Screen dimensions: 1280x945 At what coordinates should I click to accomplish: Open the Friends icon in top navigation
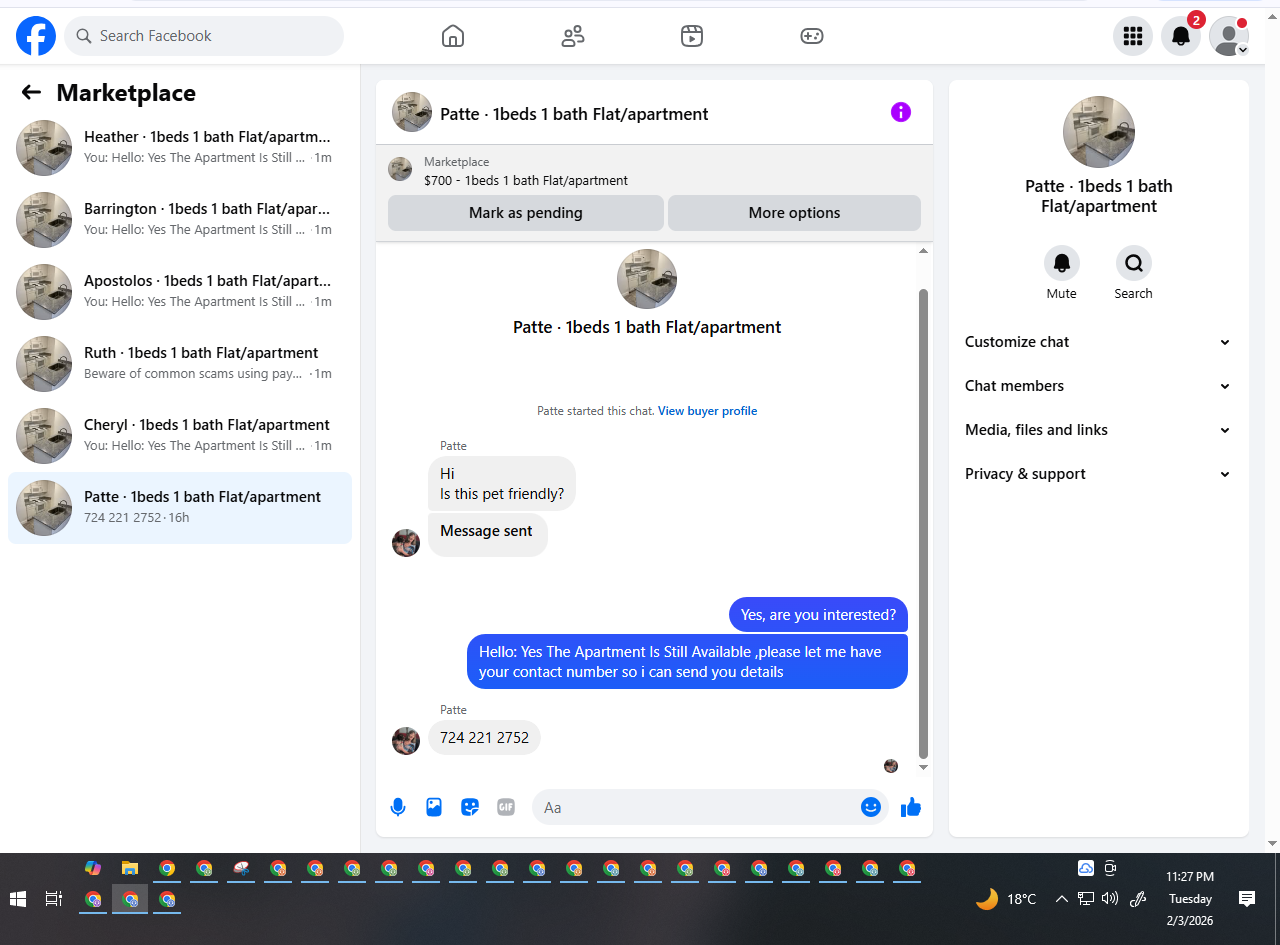pos(573,36)
